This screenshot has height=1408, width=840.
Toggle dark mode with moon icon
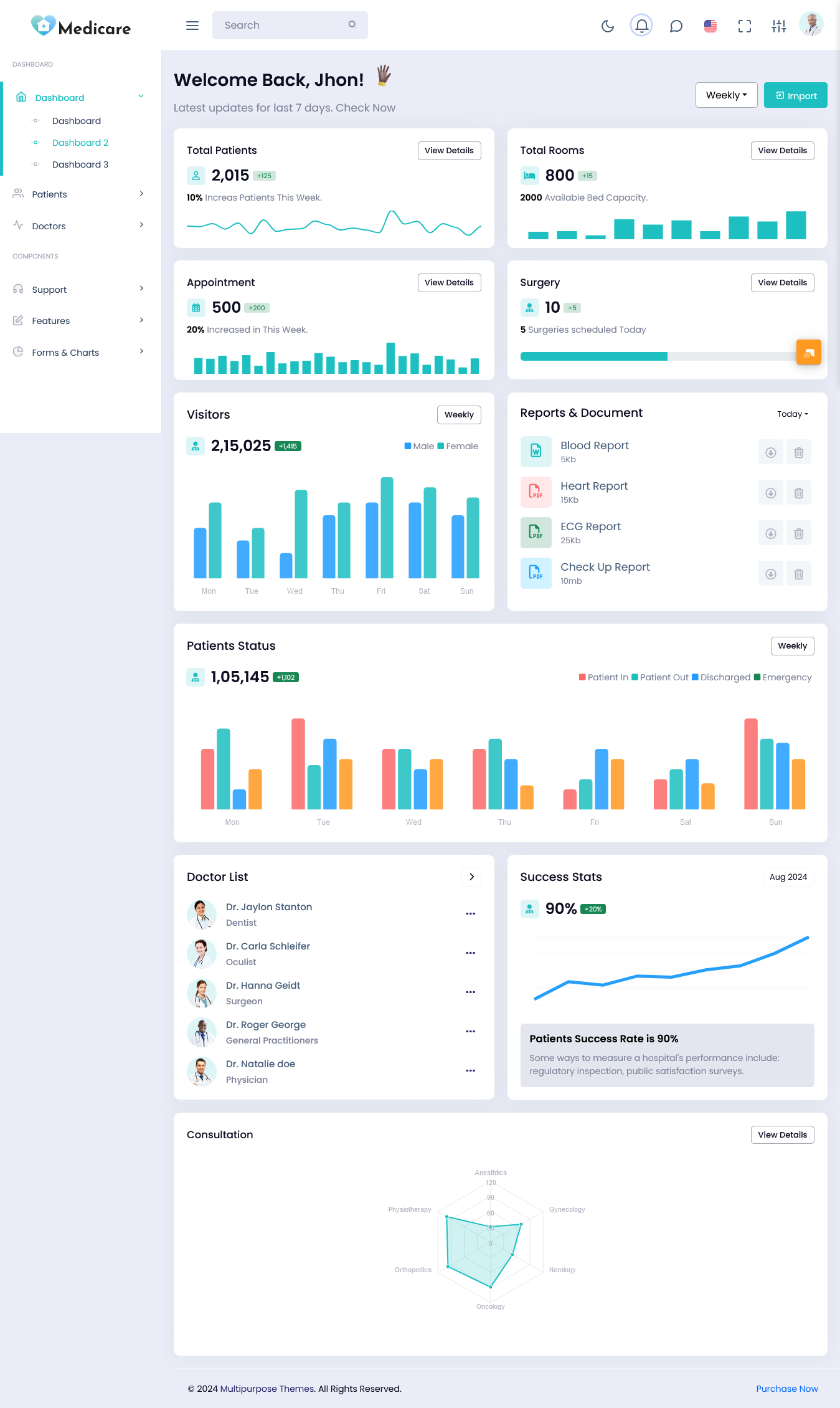[x=608, y=26]
